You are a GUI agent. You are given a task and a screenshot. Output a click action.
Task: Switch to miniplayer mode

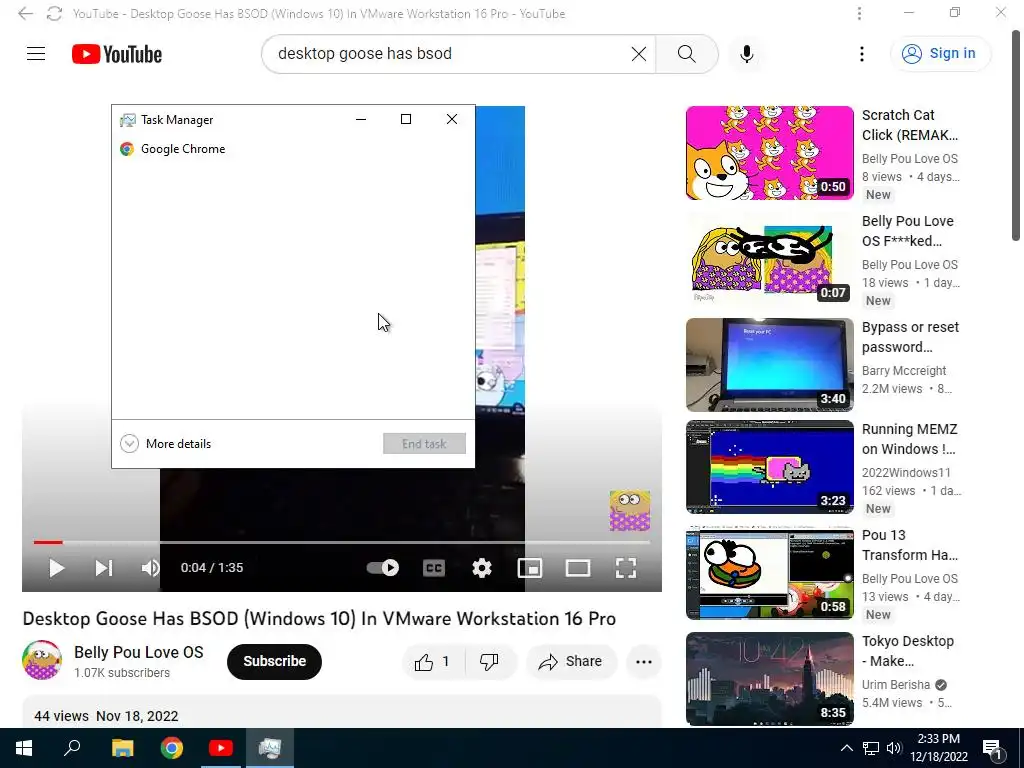530,568
